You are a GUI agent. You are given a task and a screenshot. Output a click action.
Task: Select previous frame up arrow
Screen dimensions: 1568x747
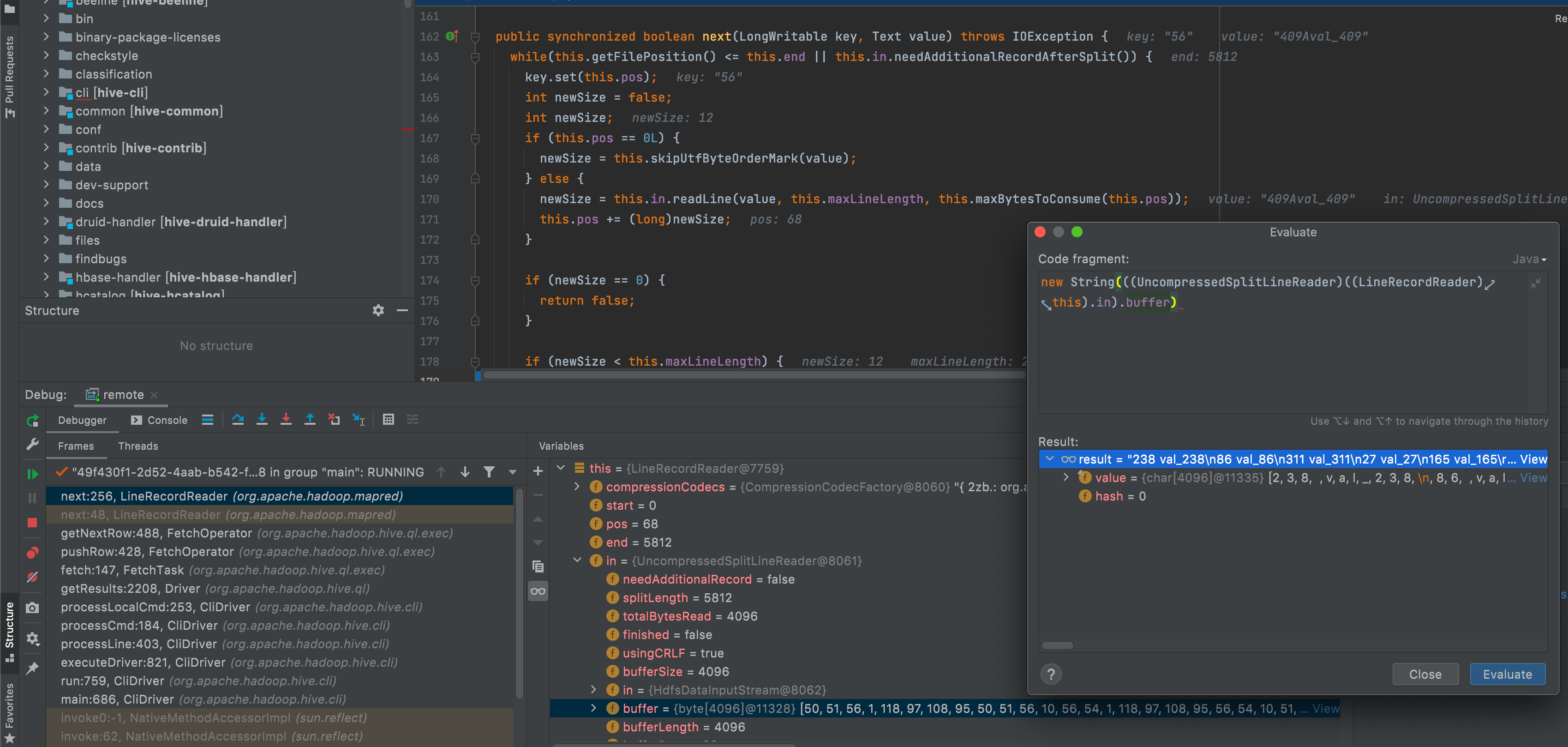tap(441, 472)
